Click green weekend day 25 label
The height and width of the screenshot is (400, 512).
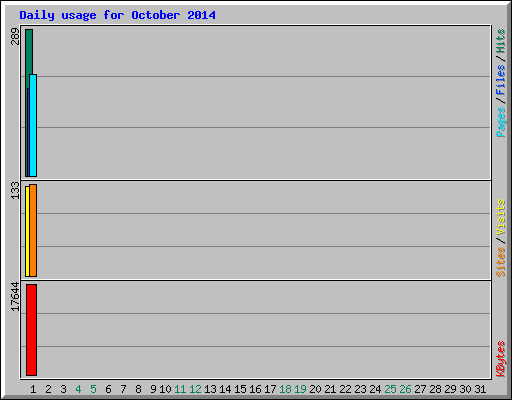390,389
